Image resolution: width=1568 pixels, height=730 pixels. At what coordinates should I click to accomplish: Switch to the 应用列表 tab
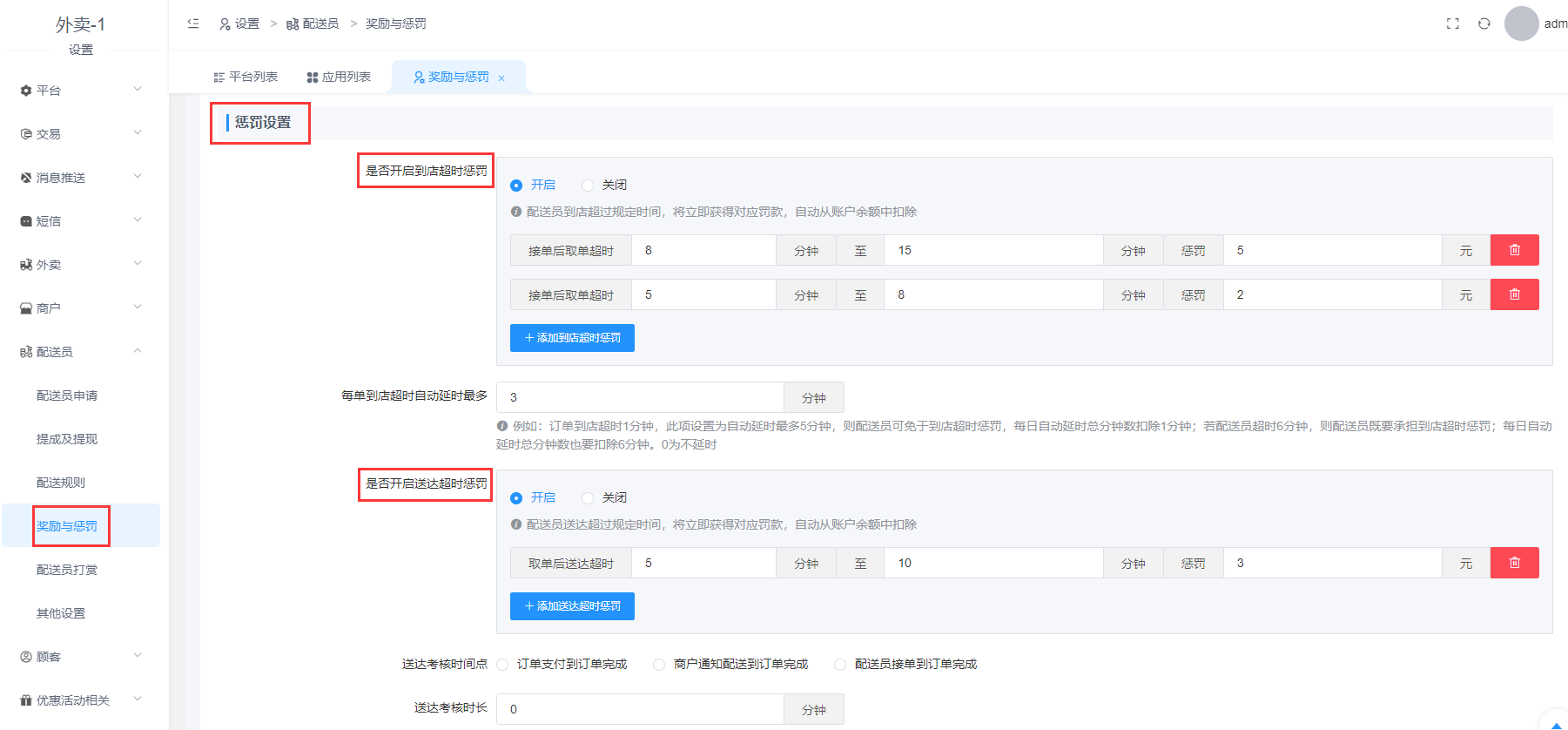[339, 77]
